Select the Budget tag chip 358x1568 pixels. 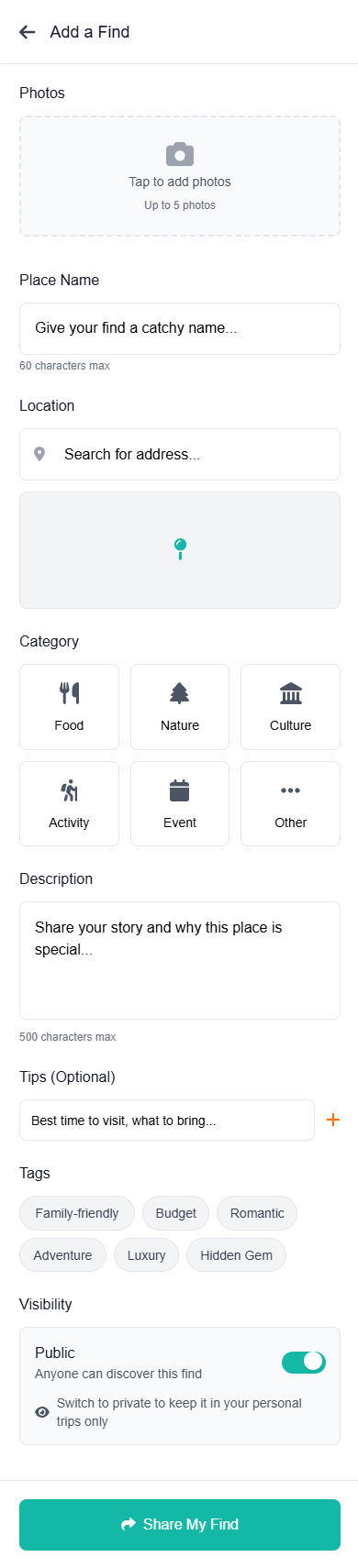(175, 1213)
